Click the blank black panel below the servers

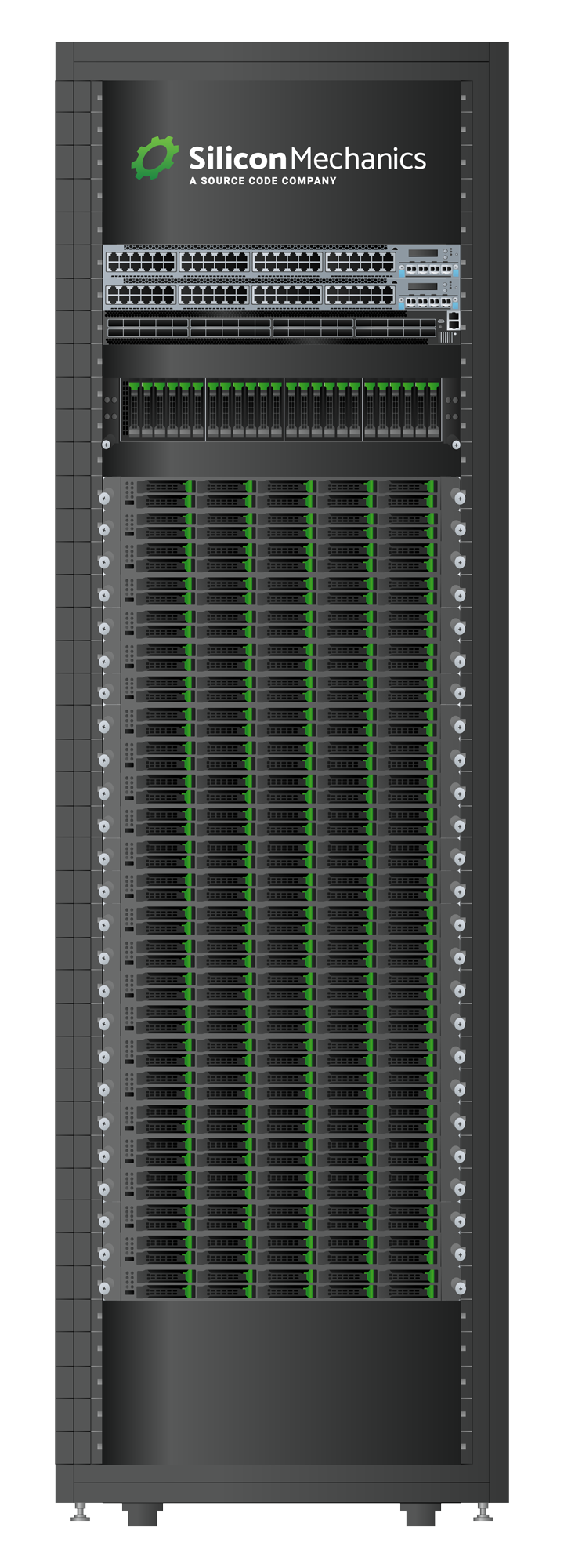pyautogui.click(x=282, y=1381)
